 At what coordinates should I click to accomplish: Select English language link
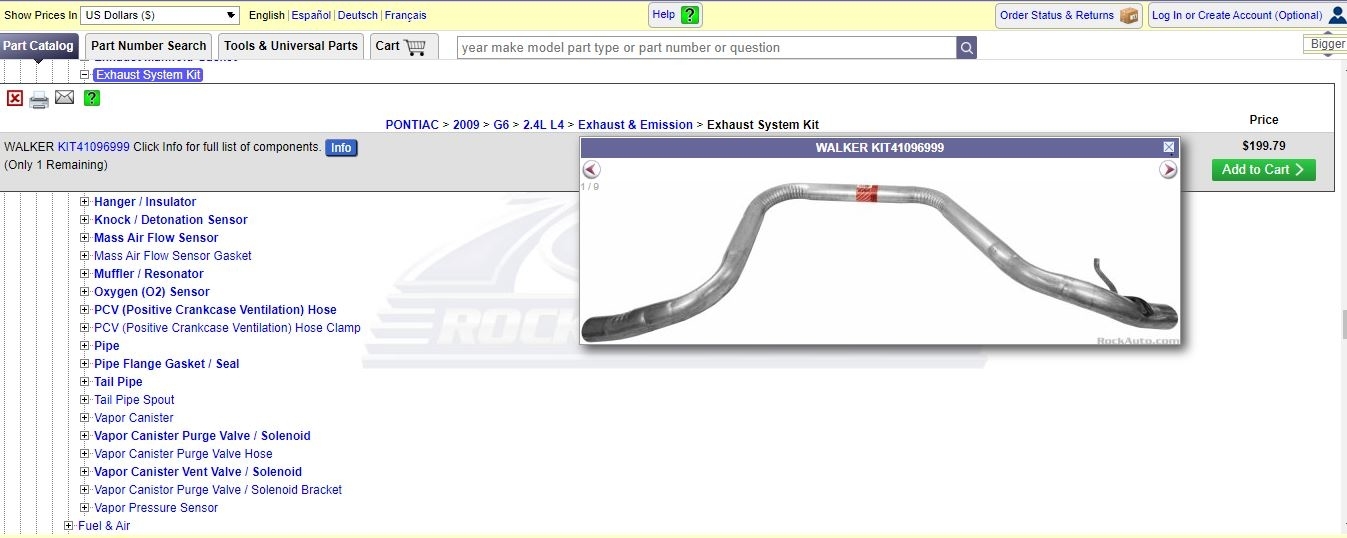tap(267, 15)
